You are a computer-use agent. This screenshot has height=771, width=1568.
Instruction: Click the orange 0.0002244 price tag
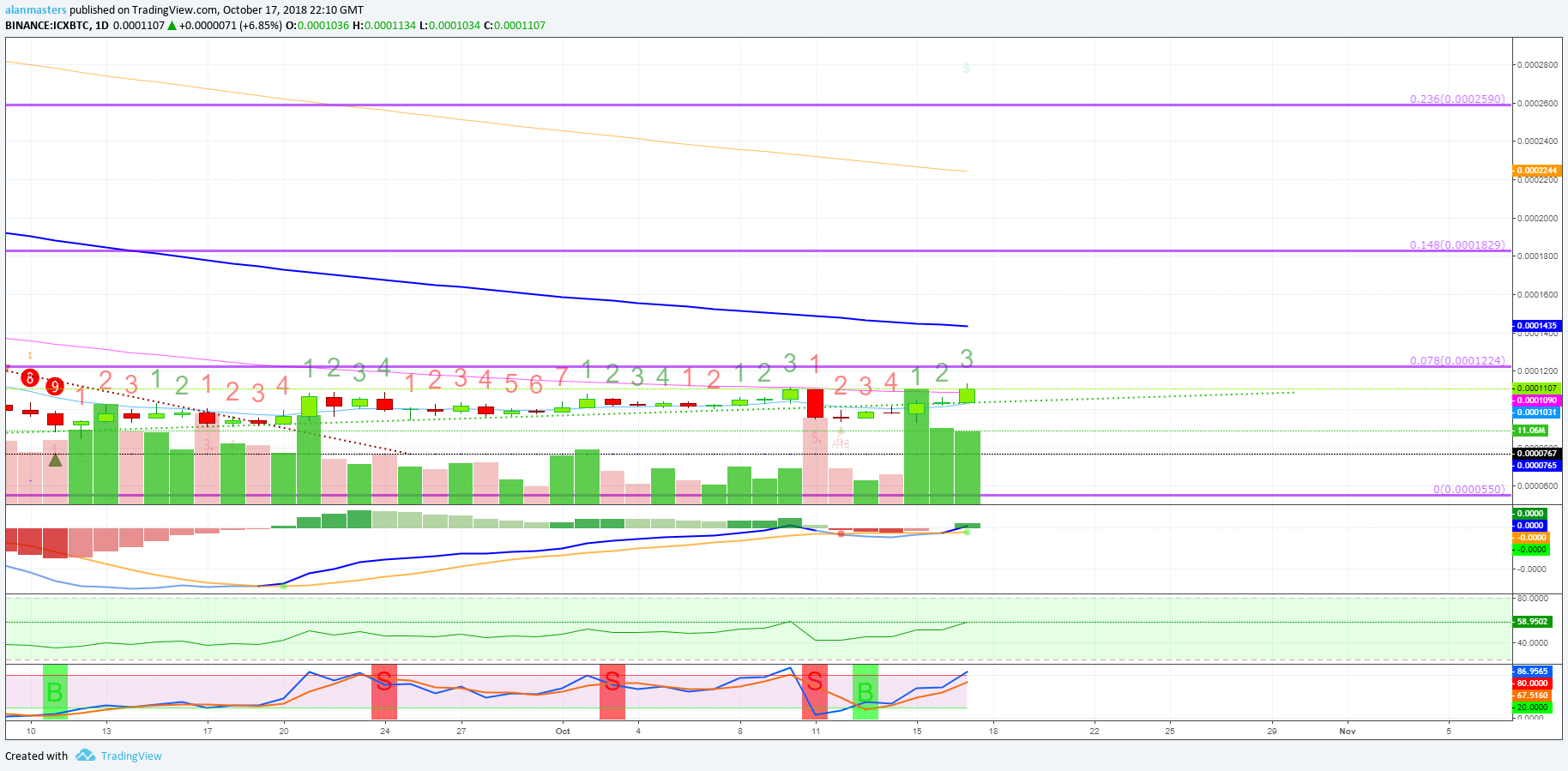[x=1536, y=171]
